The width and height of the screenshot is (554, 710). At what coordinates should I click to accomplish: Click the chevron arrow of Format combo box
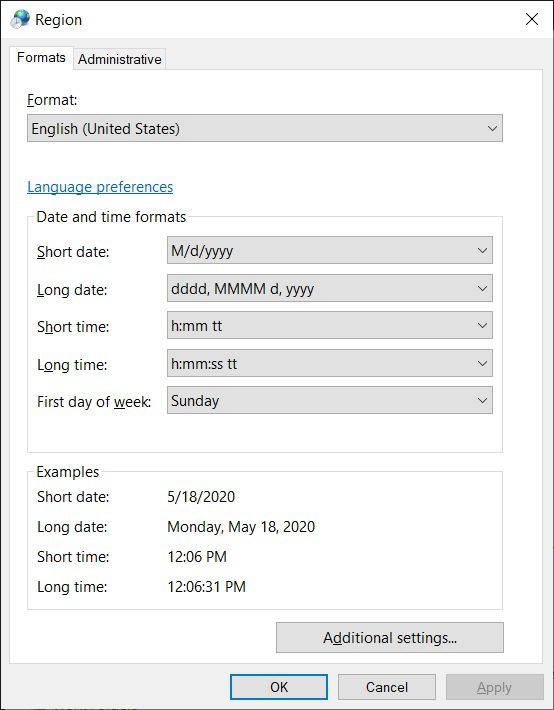tap(492, 129)
